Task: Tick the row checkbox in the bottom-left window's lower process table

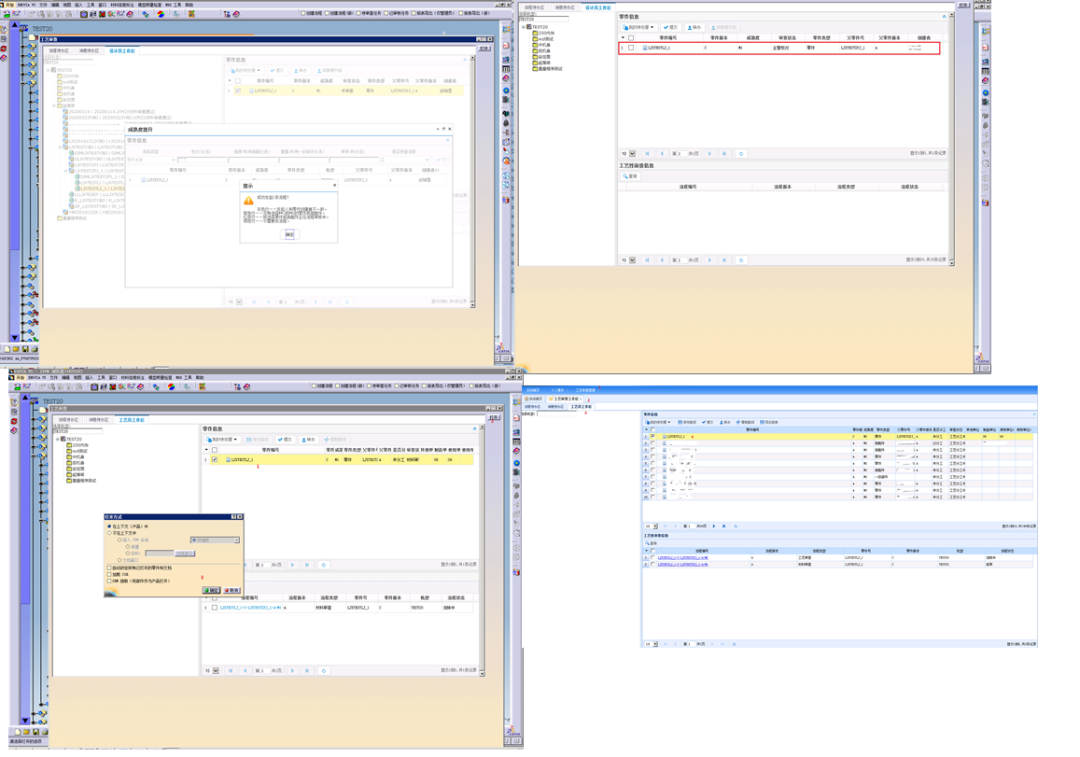Action: coord(214,608)
